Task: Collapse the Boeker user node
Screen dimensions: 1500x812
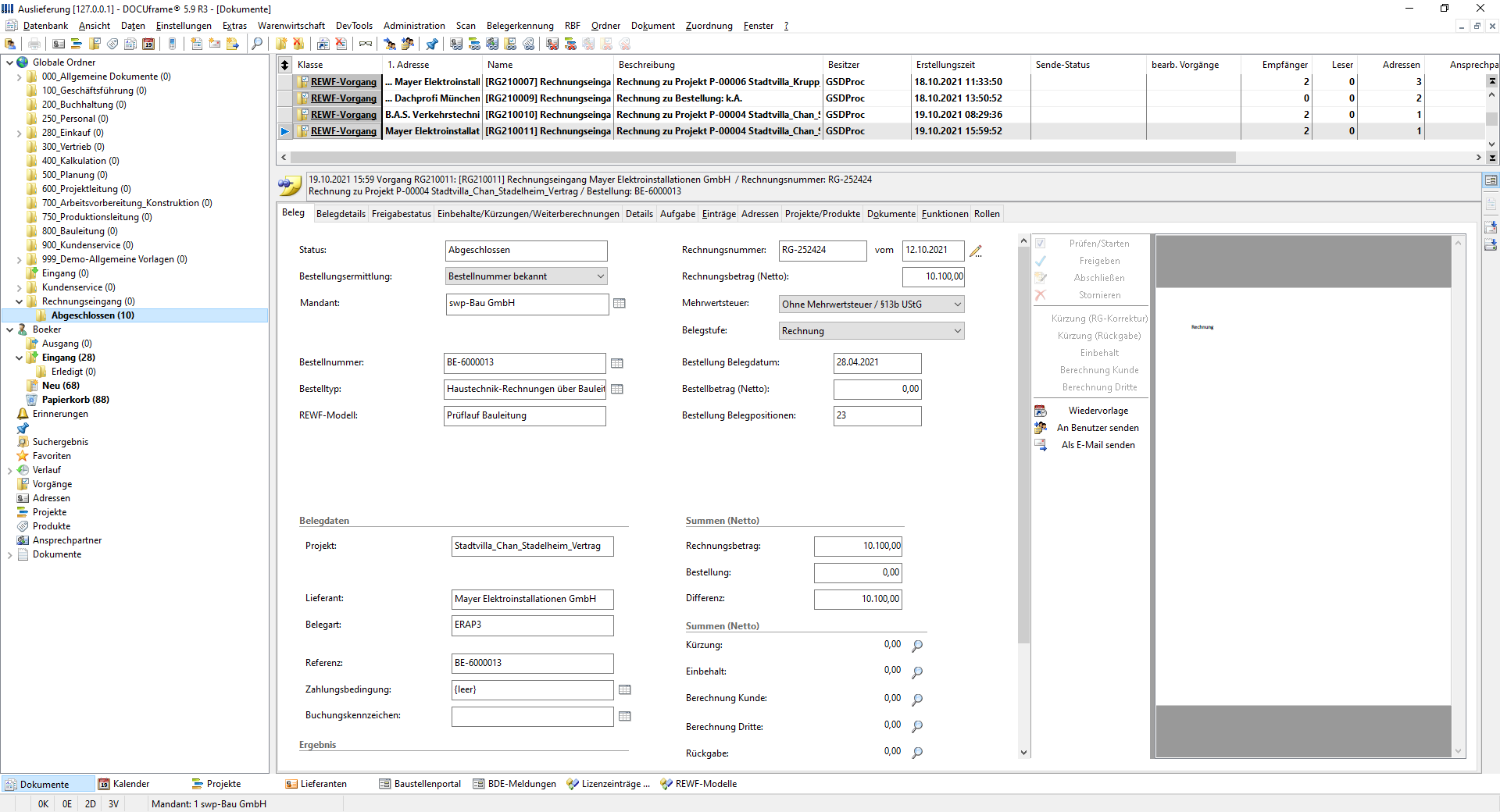Action: point(9,329)
